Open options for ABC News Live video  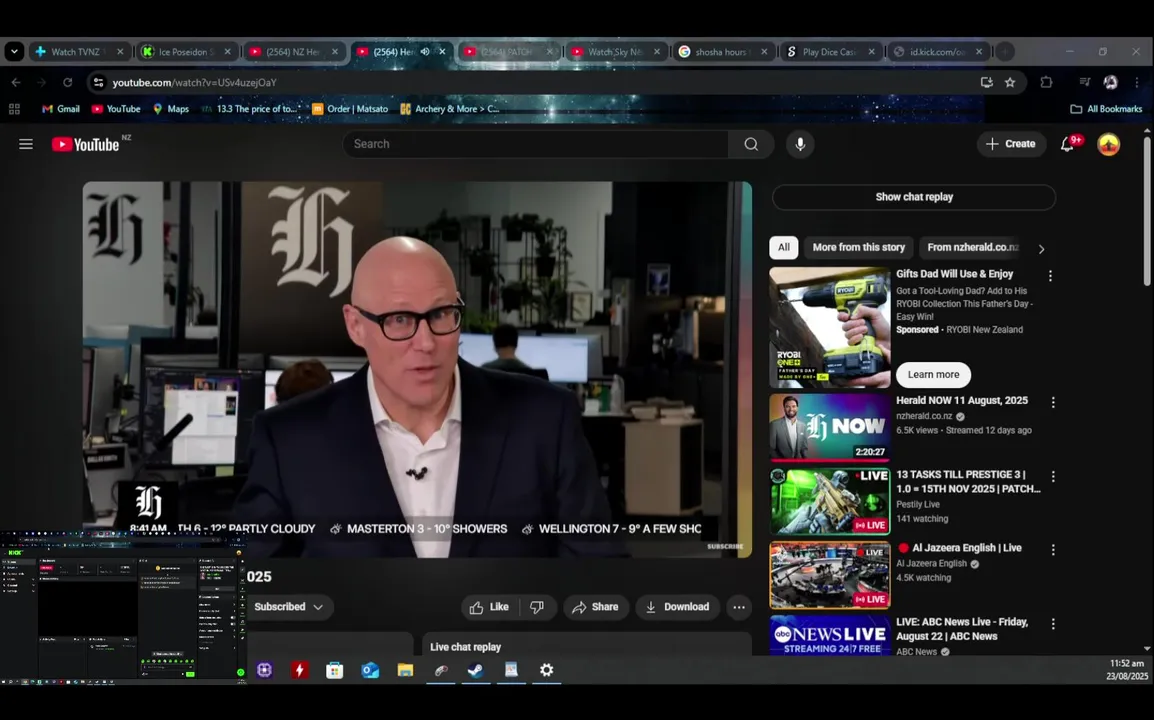1053,624
